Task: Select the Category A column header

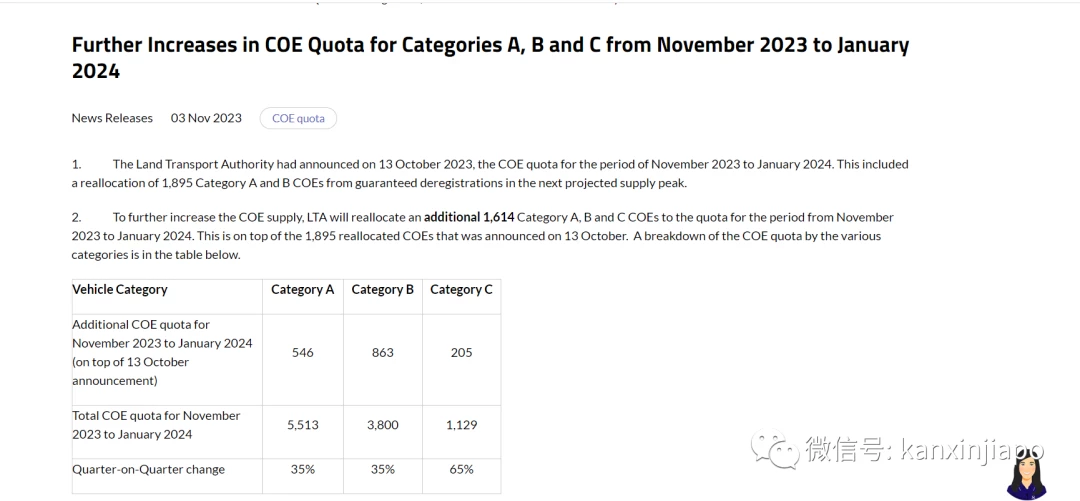Action: [302, 289]
